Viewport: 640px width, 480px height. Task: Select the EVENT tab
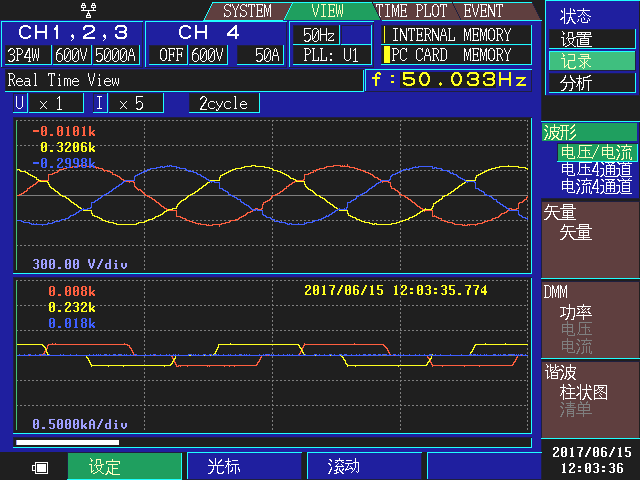[x=483, y=12]
